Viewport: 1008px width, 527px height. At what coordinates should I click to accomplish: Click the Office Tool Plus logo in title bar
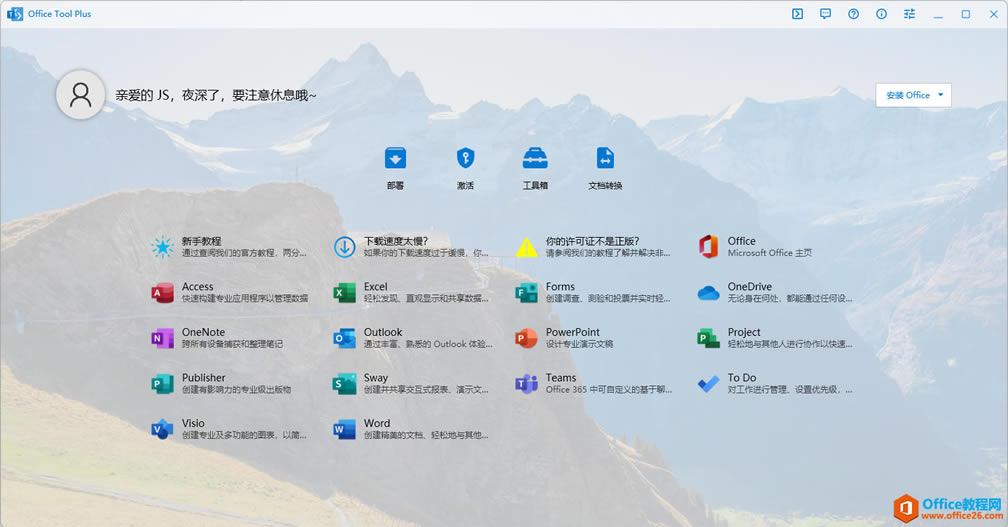14,13
